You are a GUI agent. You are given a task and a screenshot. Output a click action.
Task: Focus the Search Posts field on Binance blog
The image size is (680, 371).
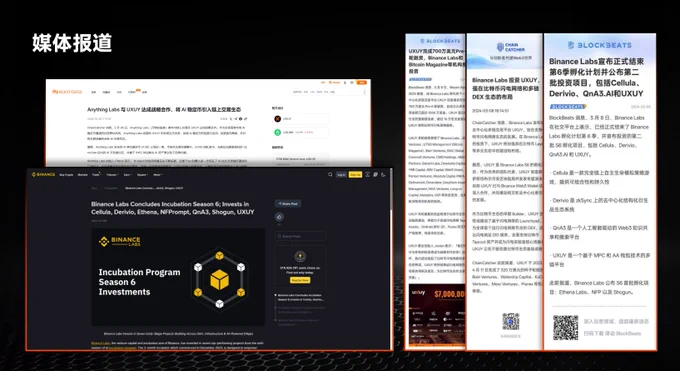point(301,236)
